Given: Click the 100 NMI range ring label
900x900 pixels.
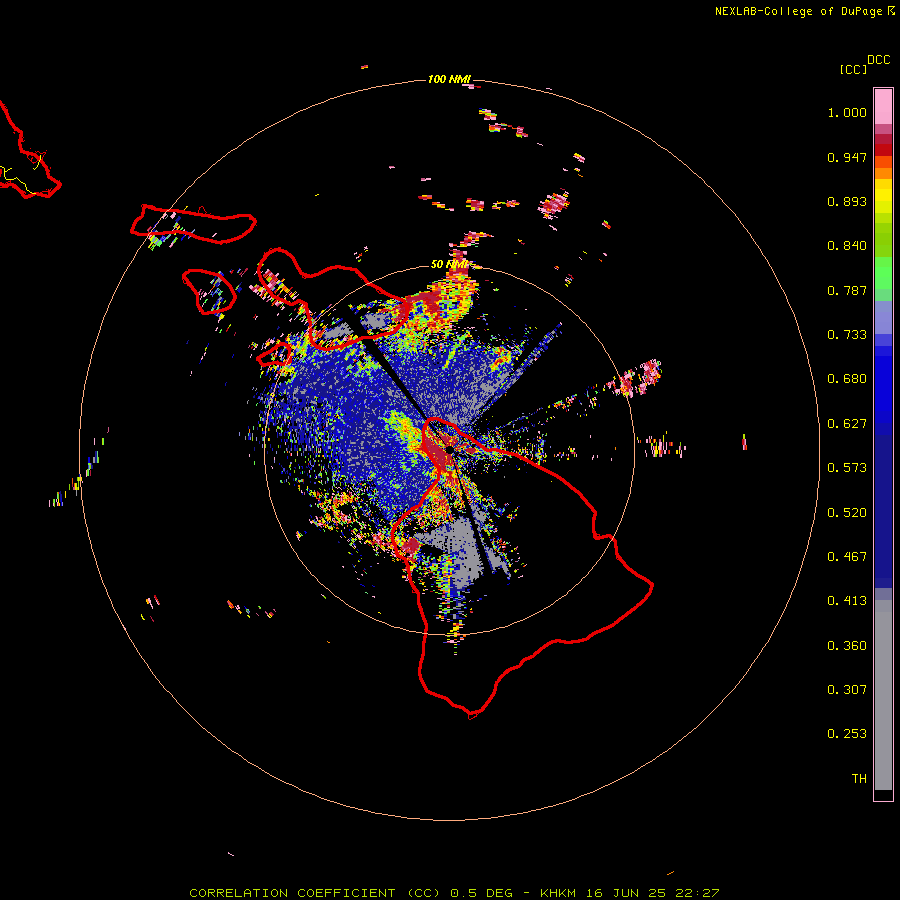Looking at the screenshot, I should coord(449,79).
